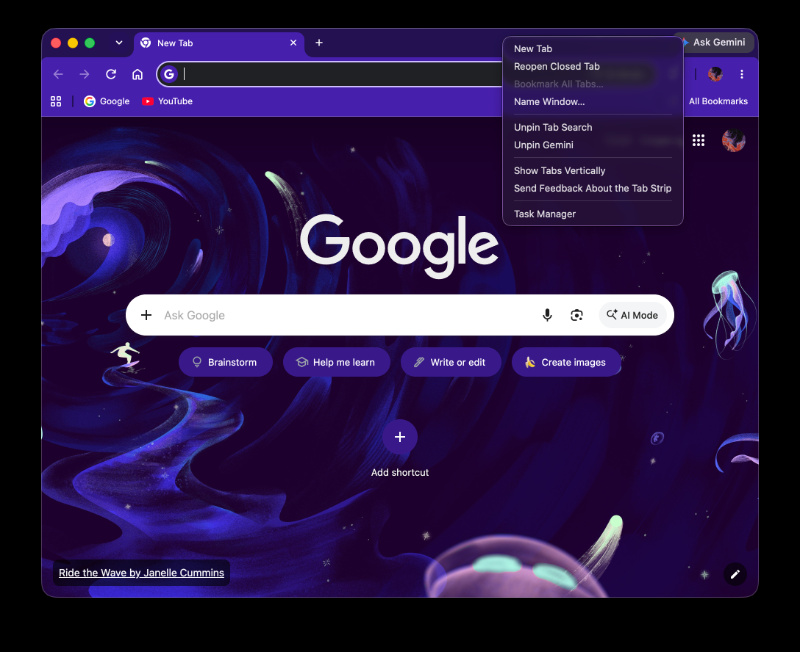This screenshot has height=652, width=800.
Task: Search by image with Lens icon
Action: (577, 315)
